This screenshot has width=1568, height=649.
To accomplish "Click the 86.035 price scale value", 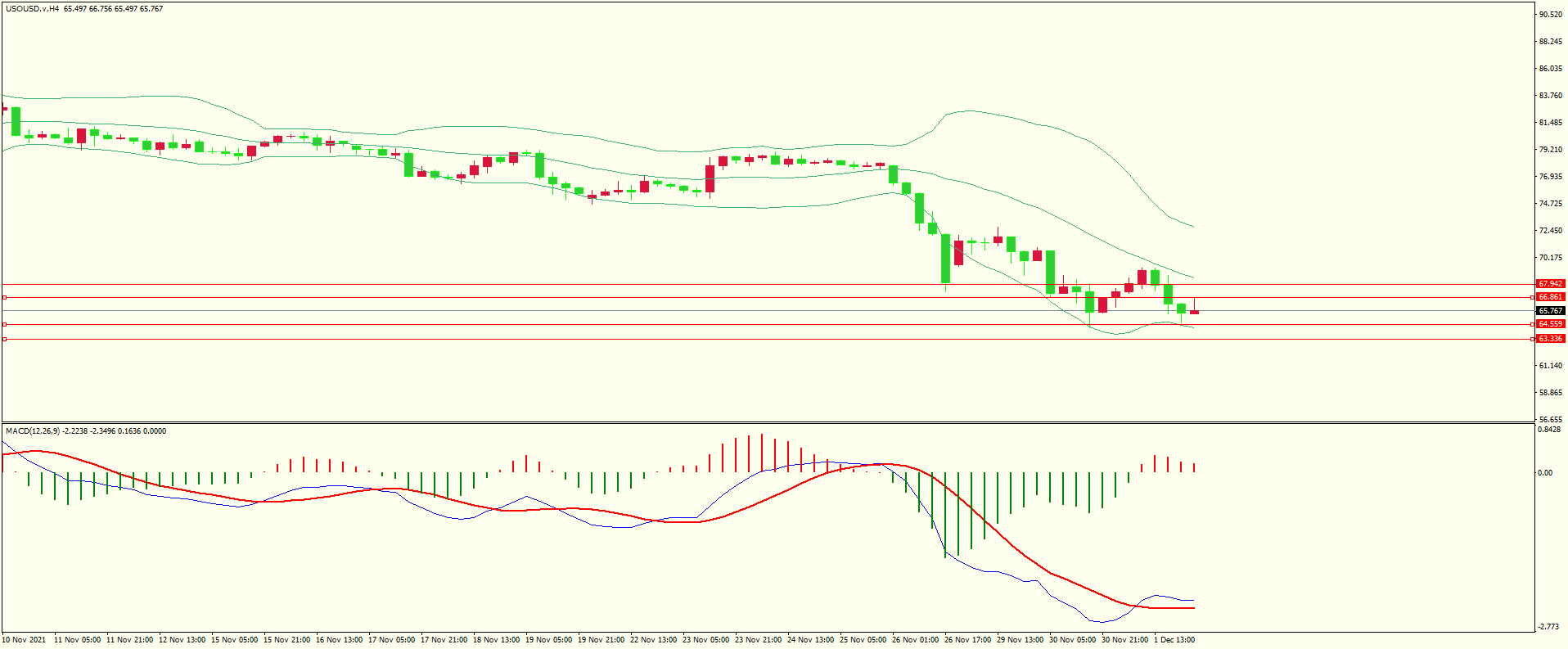I will pos(1551,69).
